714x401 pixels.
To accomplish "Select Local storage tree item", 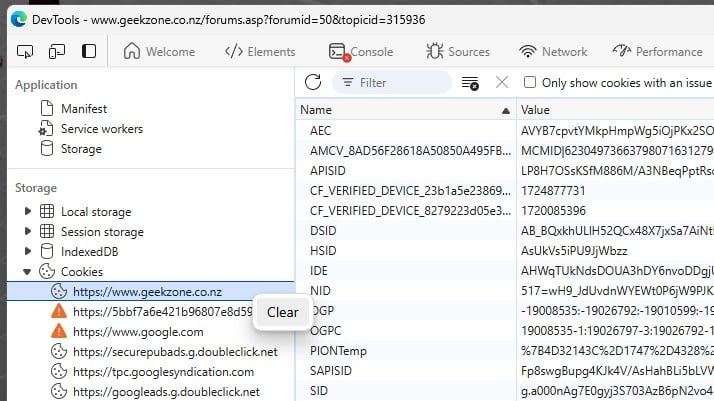I will point(96,212).
